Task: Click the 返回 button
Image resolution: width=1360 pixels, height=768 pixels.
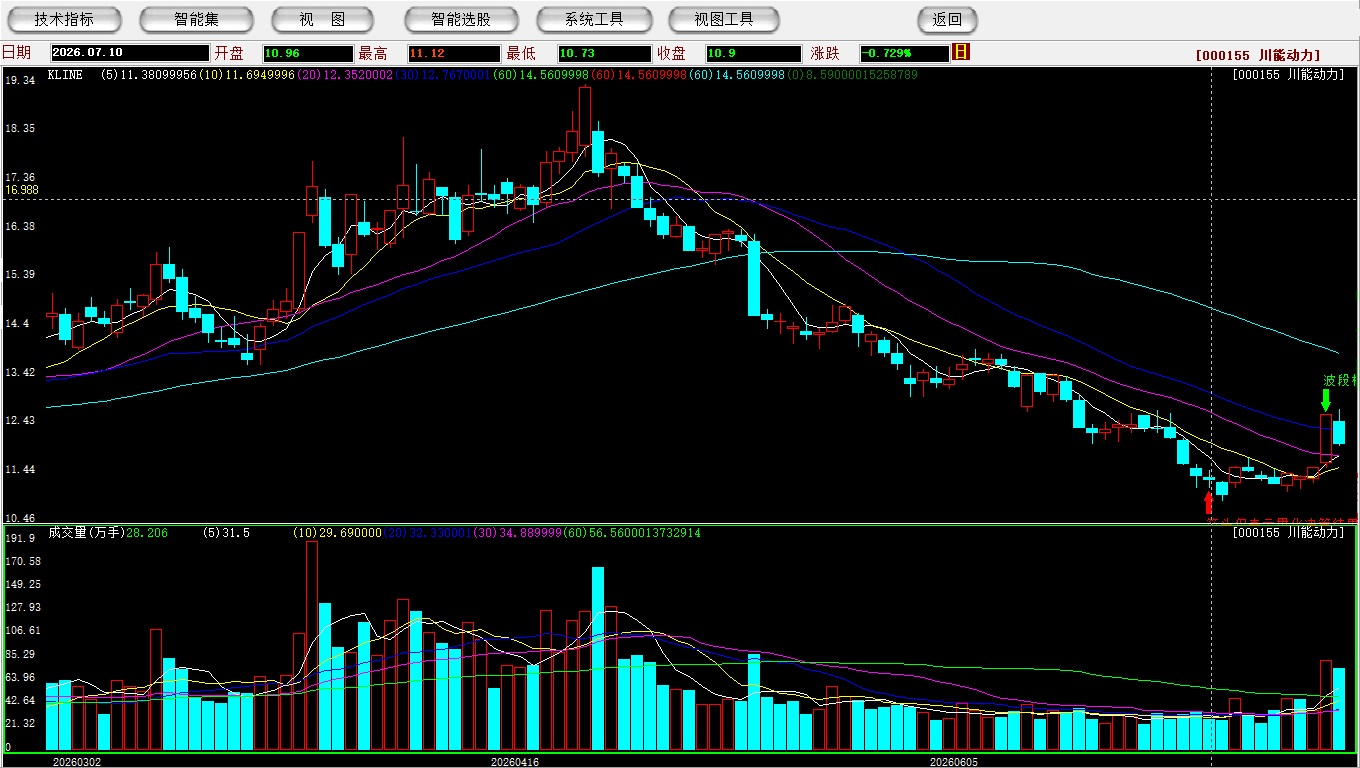Action: 947,19
